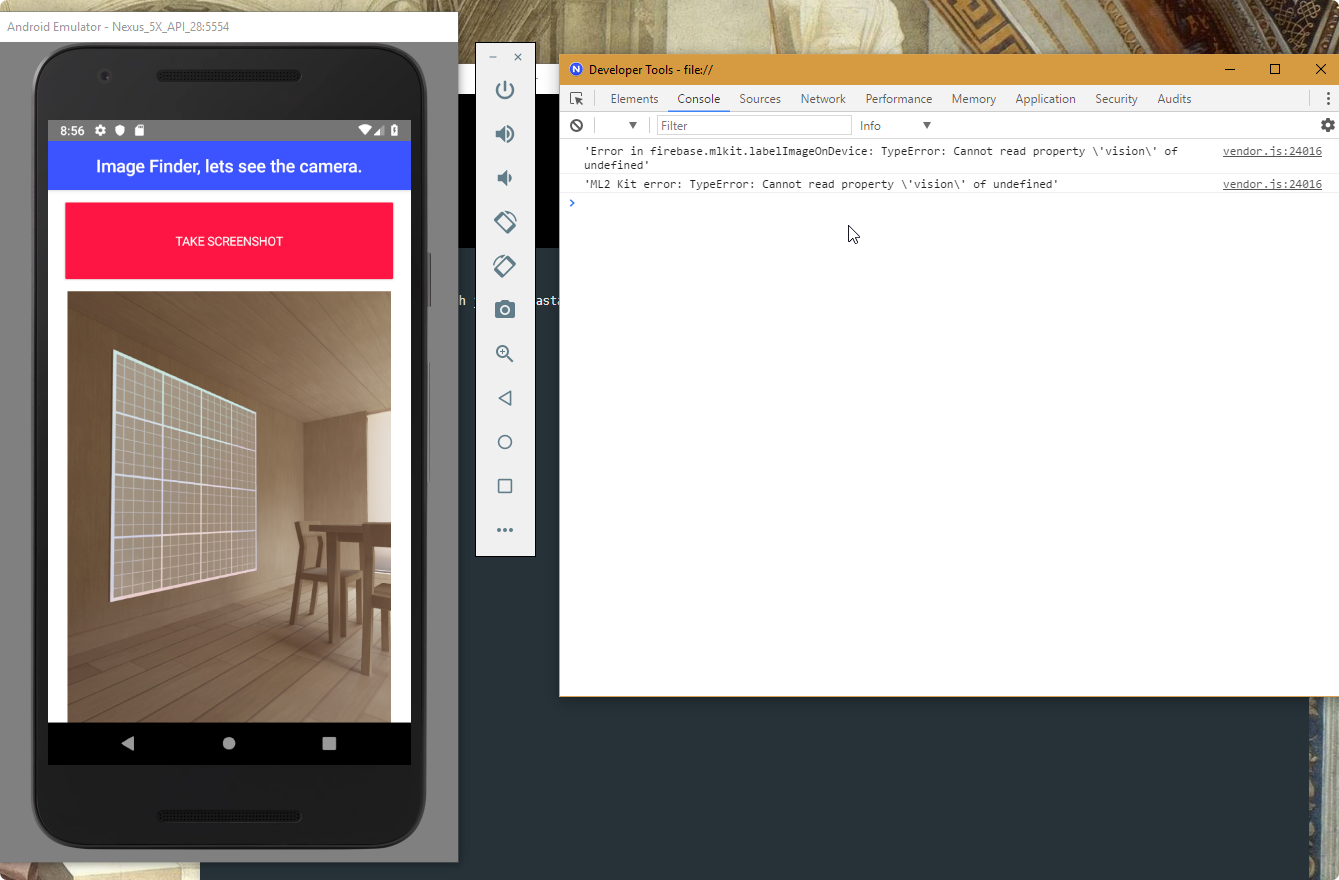Expand the console sidebar filter arrow

click(x=632, y=124)
